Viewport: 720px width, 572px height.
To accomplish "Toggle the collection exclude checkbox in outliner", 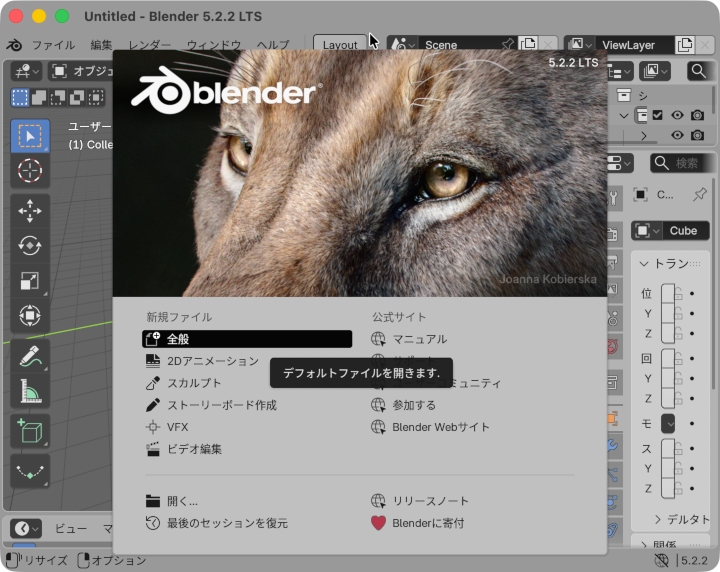I will [x=658, y=115].
